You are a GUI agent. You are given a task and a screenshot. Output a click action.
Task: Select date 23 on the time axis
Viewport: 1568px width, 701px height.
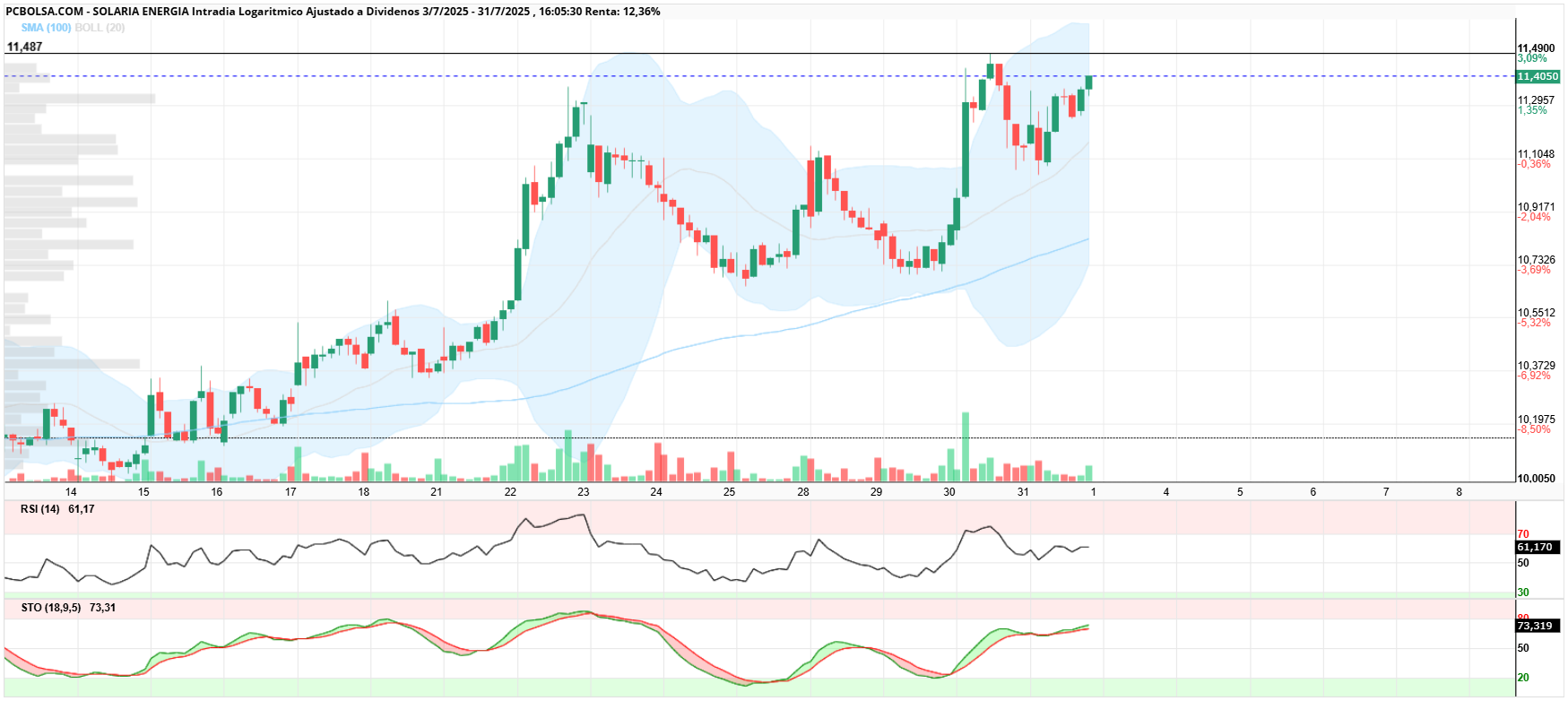[x=584, y=491]
